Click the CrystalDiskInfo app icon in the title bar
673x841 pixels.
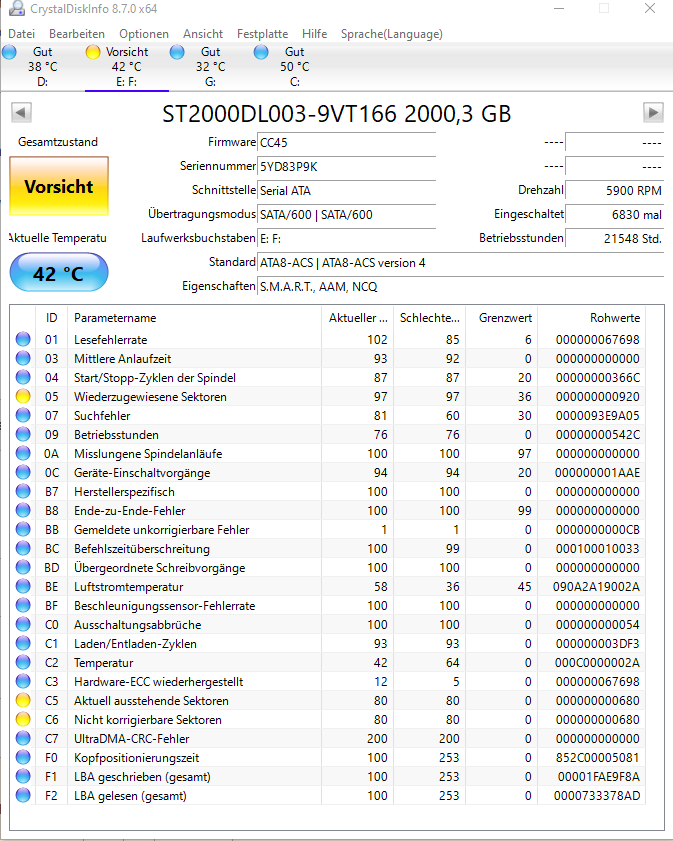[17, 8]
